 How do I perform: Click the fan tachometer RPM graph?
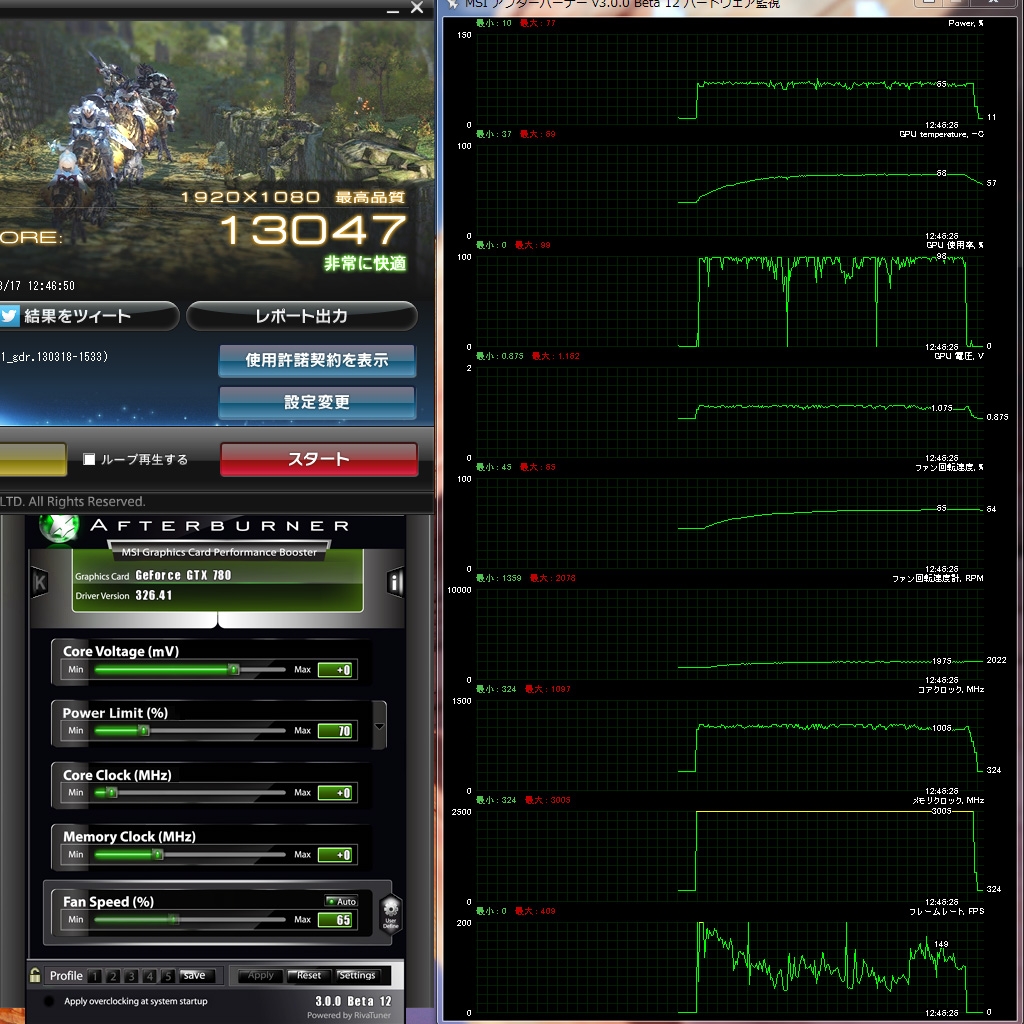coord(729,633)
